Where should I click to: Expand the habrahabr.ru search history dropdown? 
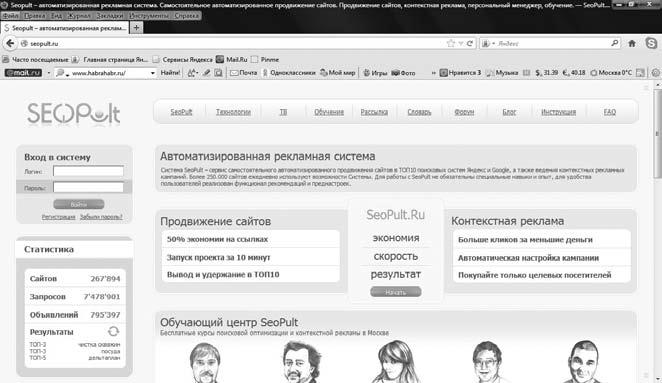(x=152, y=73)
